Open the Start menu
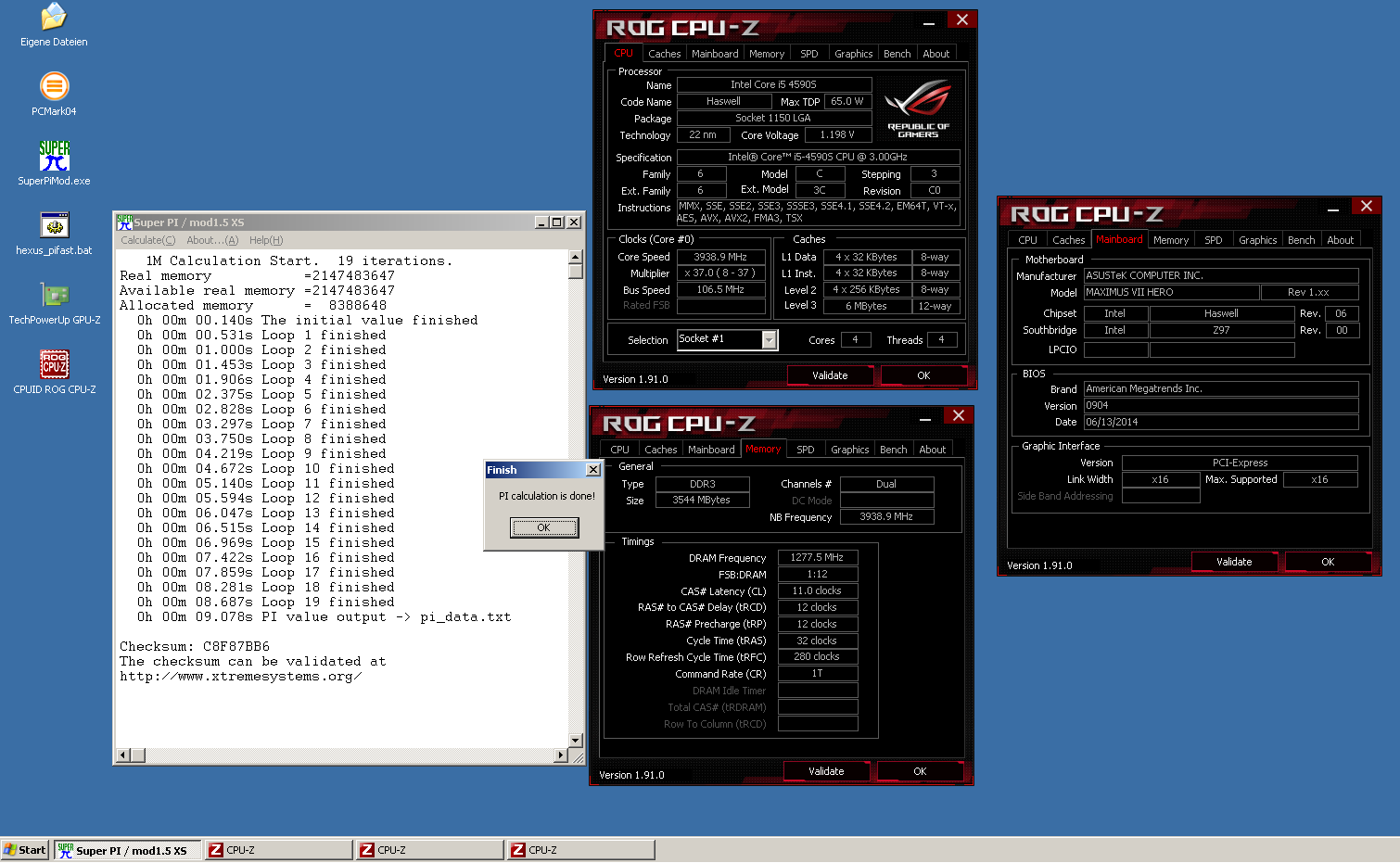This screenshot has width=1400, height=863. (25, 850)
